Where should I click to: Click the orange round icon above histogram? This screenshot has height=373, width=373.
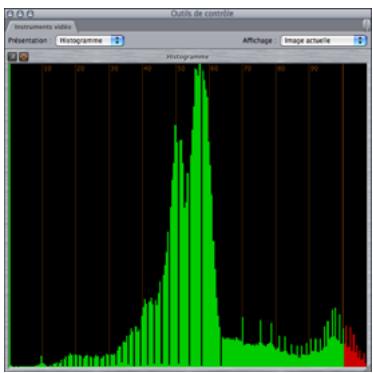tap(23, 57)
